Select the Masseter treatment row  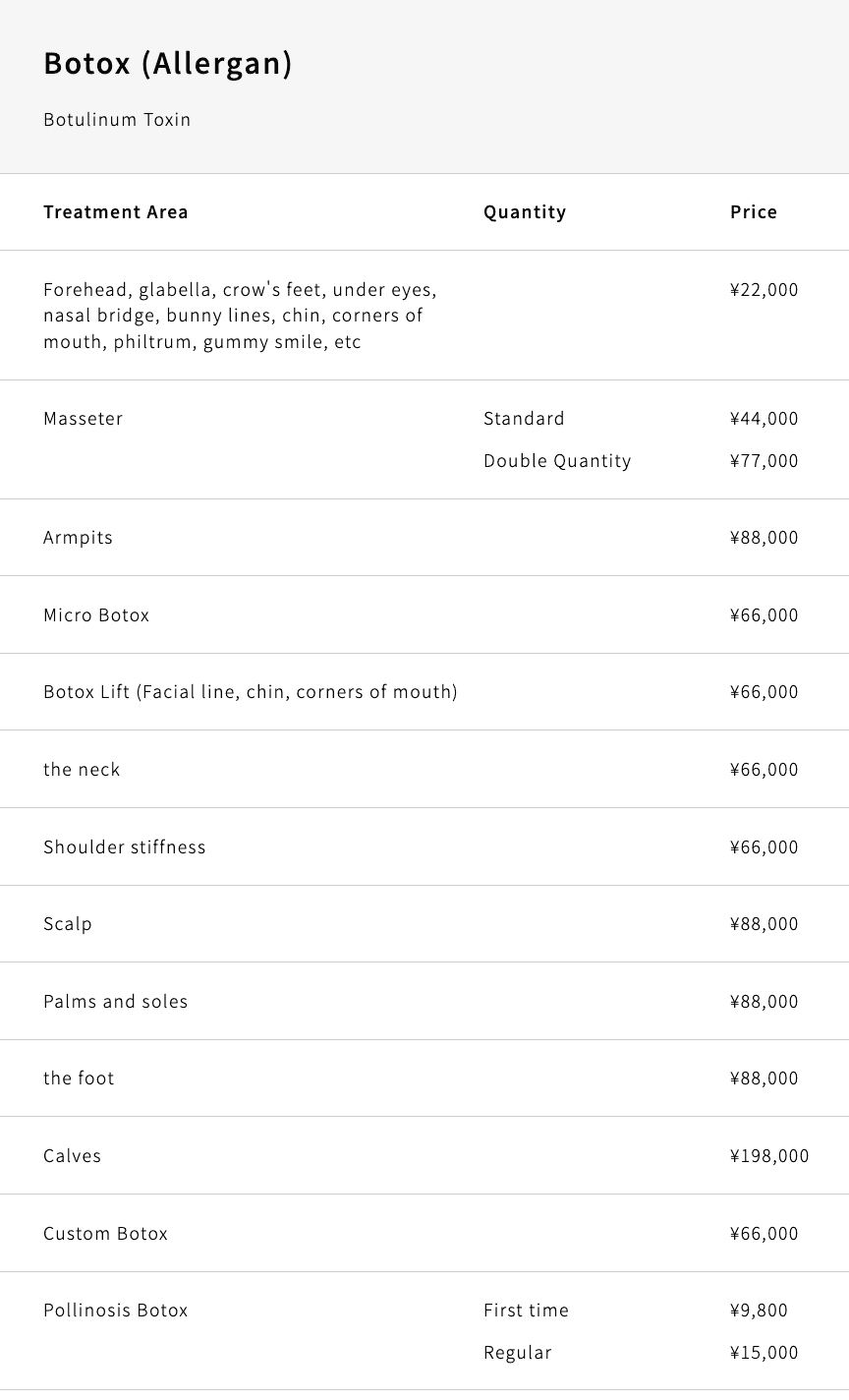click(84, 419)
